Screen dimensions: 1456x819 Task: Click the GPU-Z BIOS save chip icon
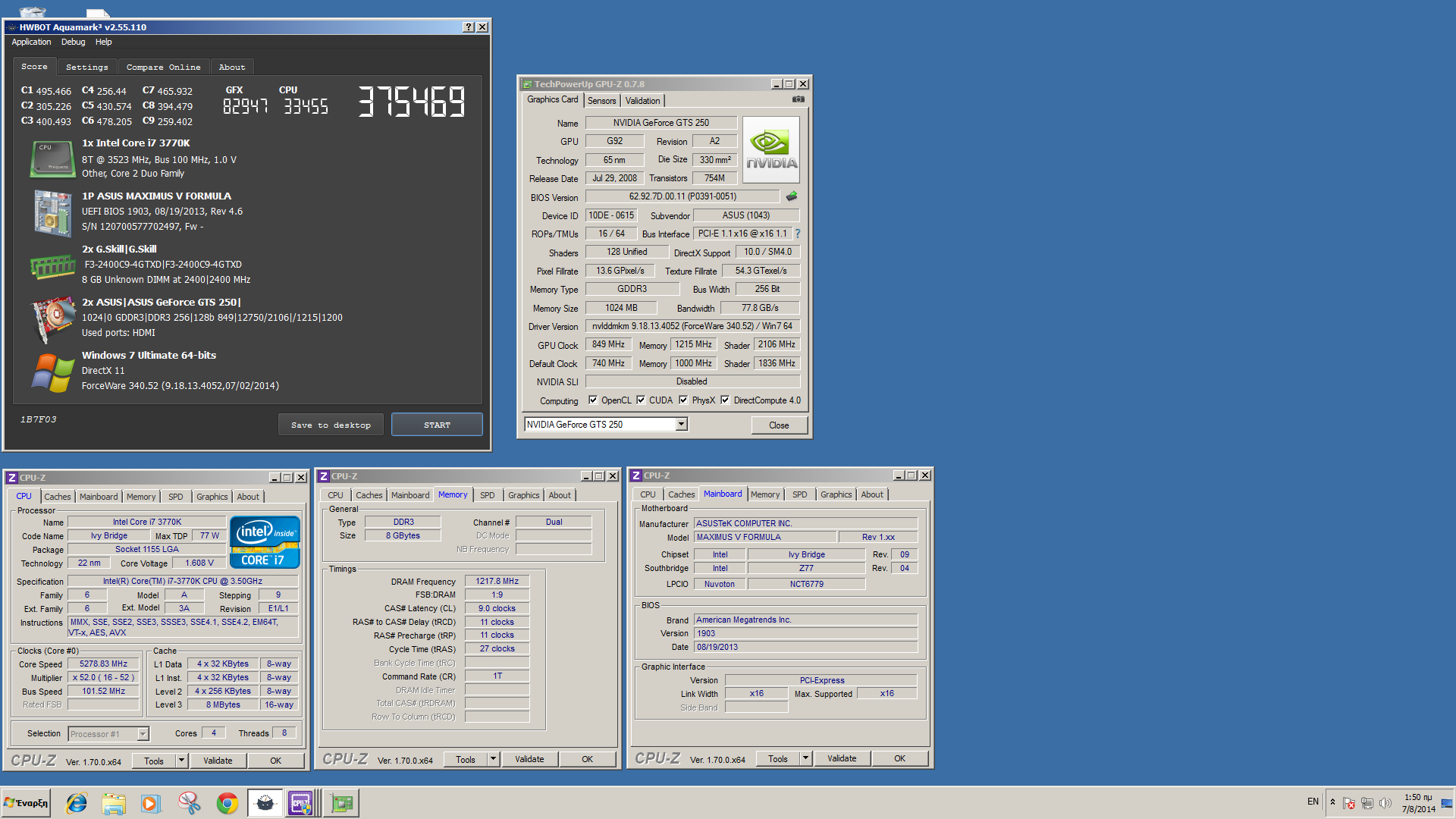point(792,196)
